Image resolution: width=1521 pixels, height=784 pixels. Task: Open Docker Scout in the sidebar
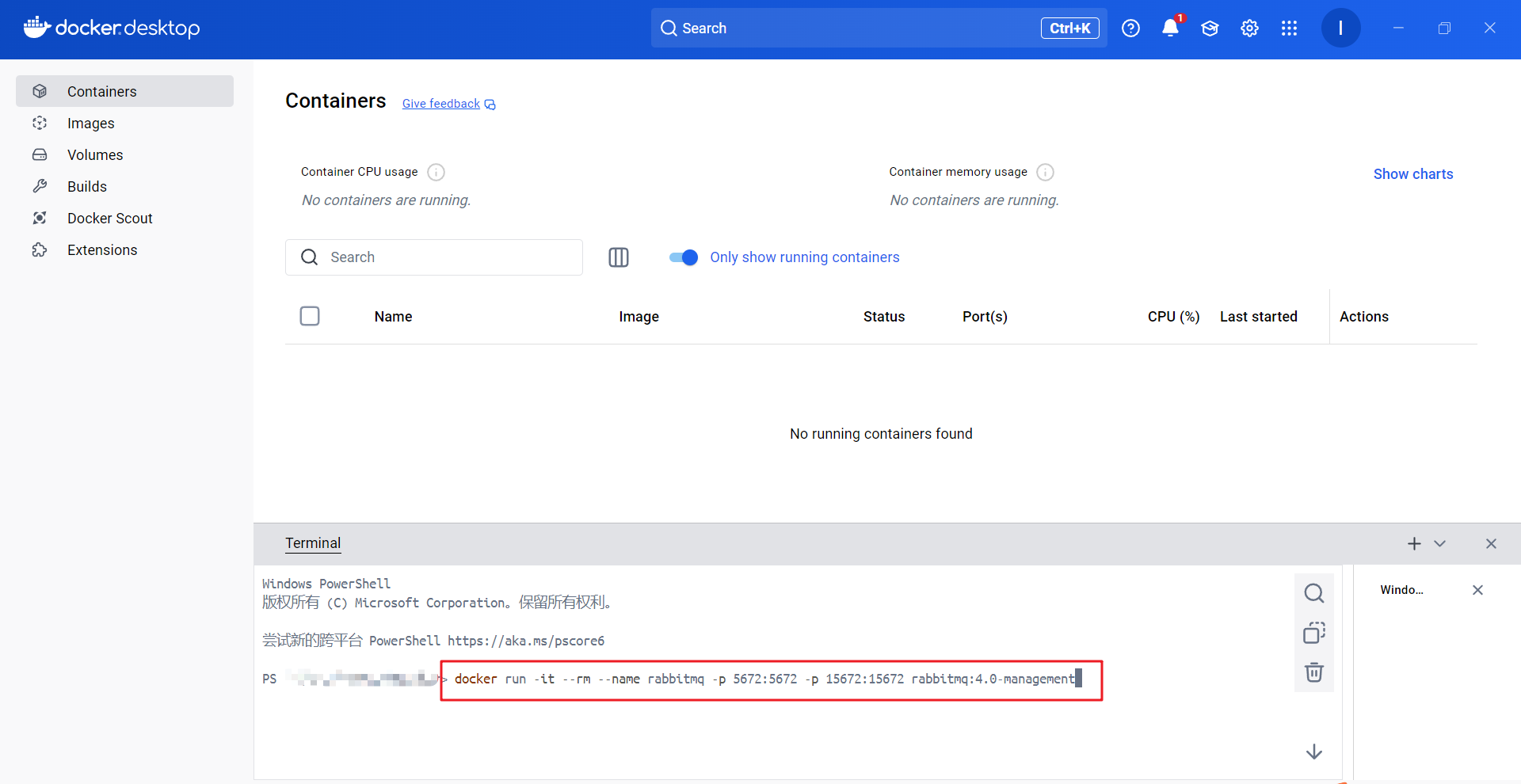coord(124,218)
